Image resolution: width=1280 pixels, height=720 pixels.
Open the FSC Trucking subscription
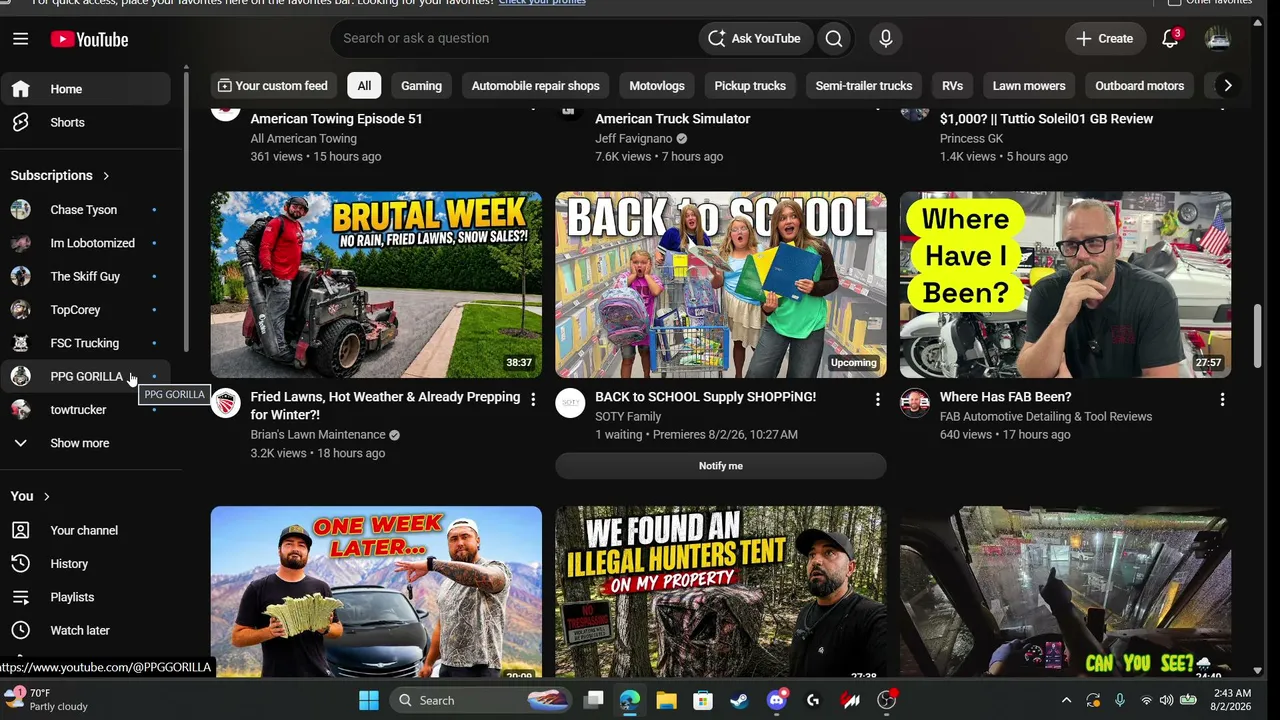pos(86,343)
